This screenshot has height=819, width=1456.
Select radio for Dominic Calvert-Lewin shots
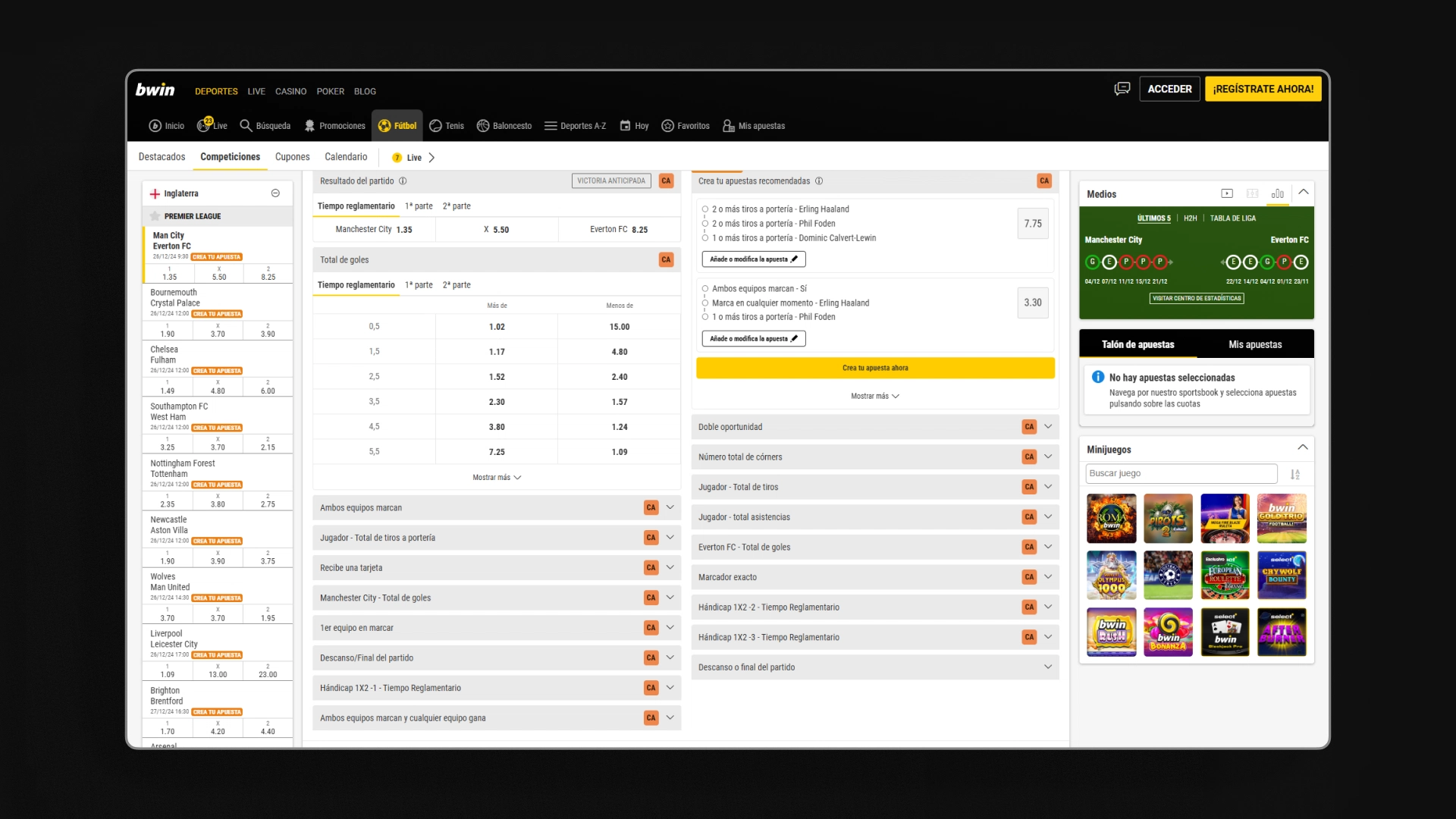click(x=705, y=238)
